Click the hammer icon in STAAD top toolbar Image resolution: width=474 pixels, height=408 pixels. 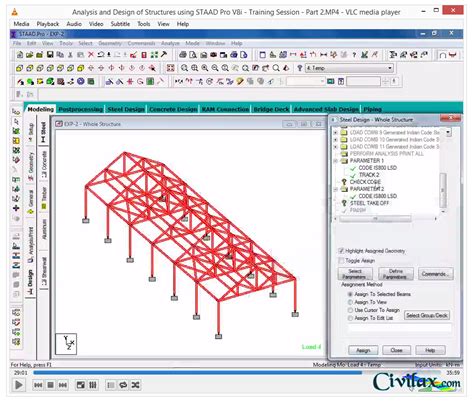pos(164,54)
